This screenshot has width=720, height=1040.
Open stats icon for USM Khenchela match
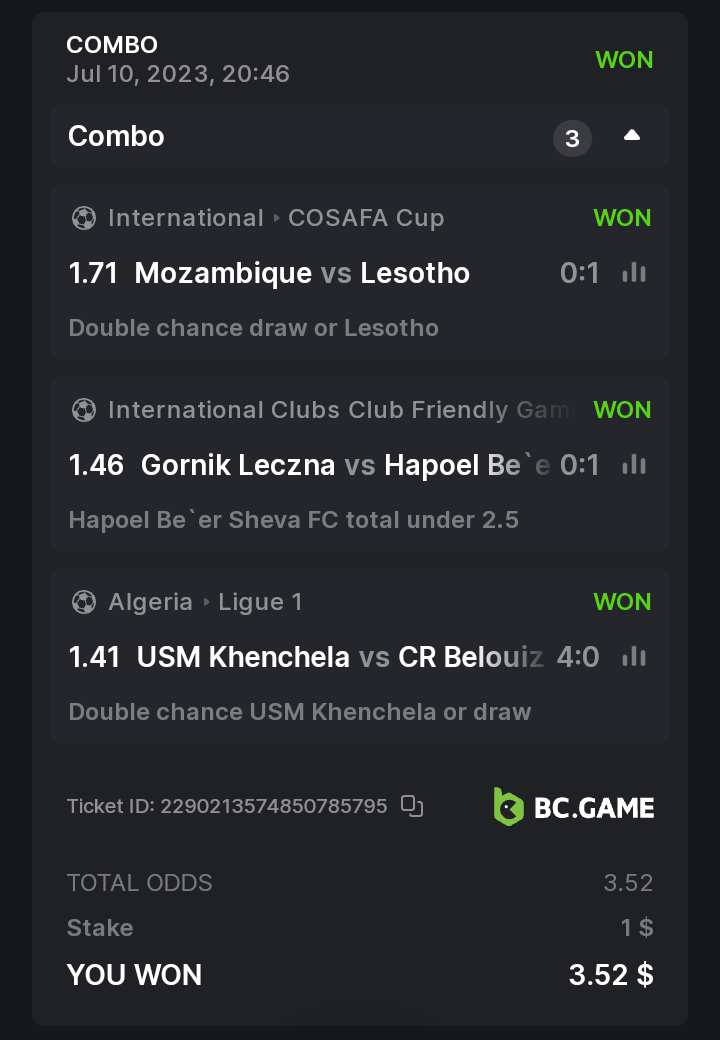tap(634, 656)
